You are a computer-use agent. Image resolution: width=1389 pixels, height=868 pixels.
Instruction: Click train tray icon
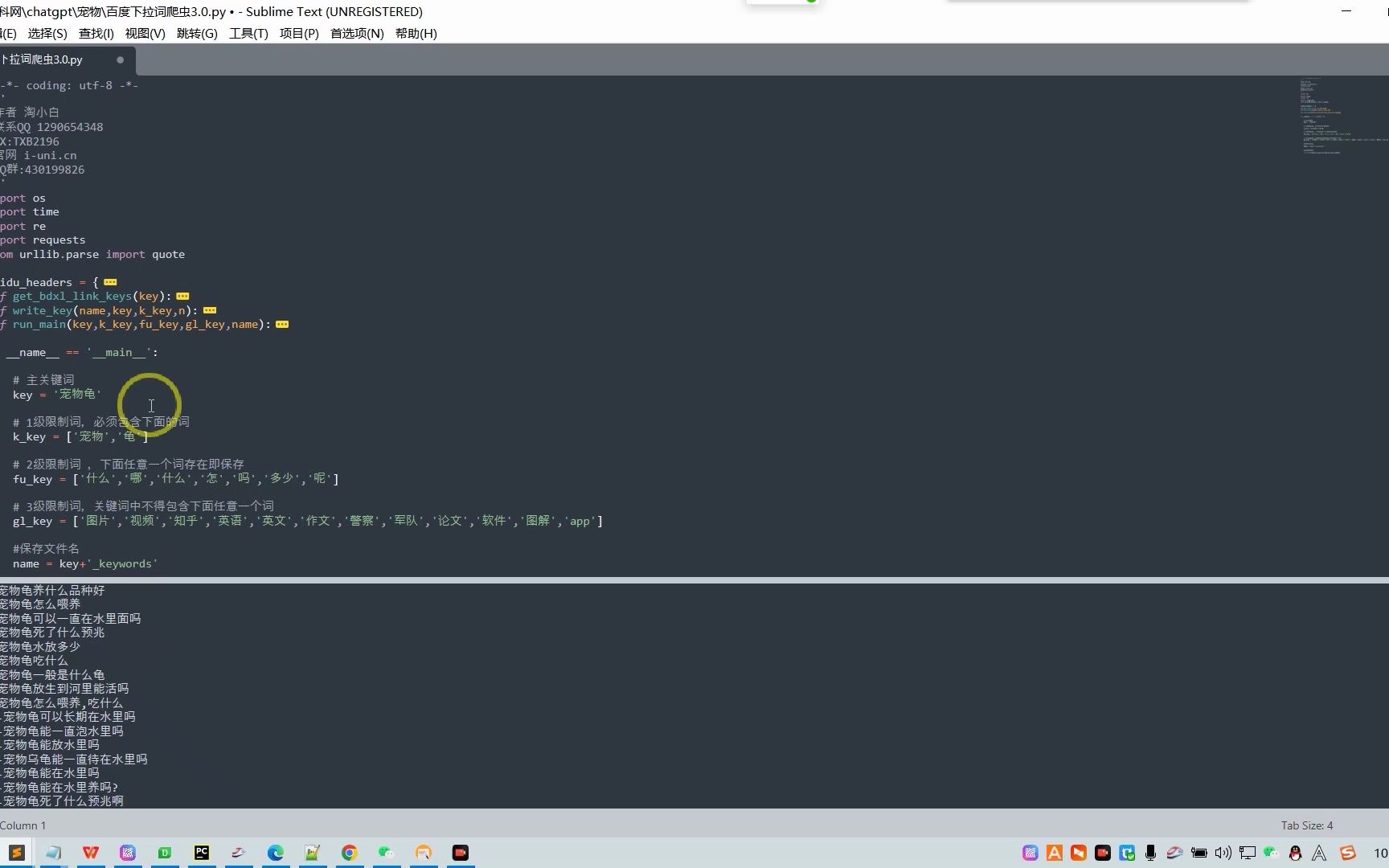1175,853
